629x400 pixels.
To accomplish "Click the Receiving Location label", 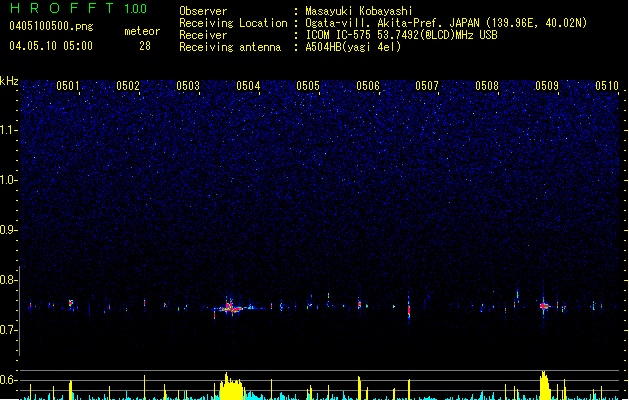I will 233,23.
